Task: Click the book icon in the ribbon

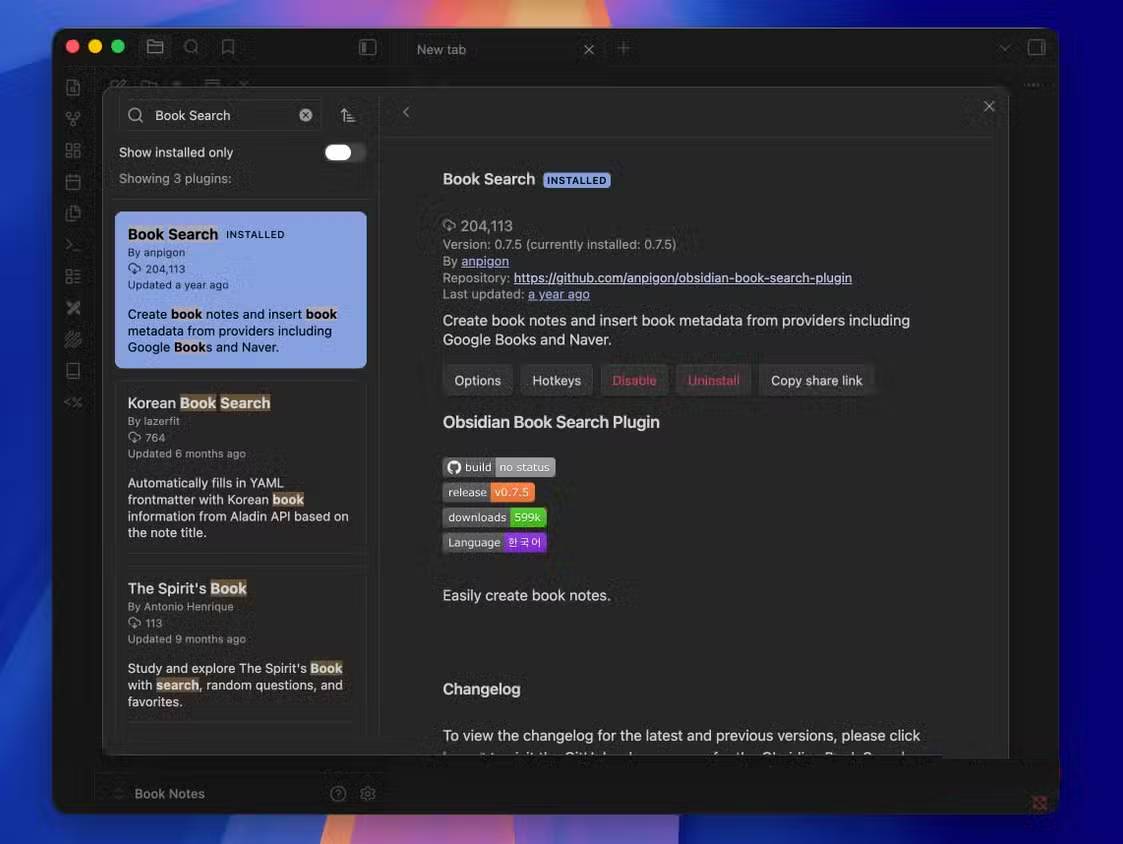Action: (73, 371)
